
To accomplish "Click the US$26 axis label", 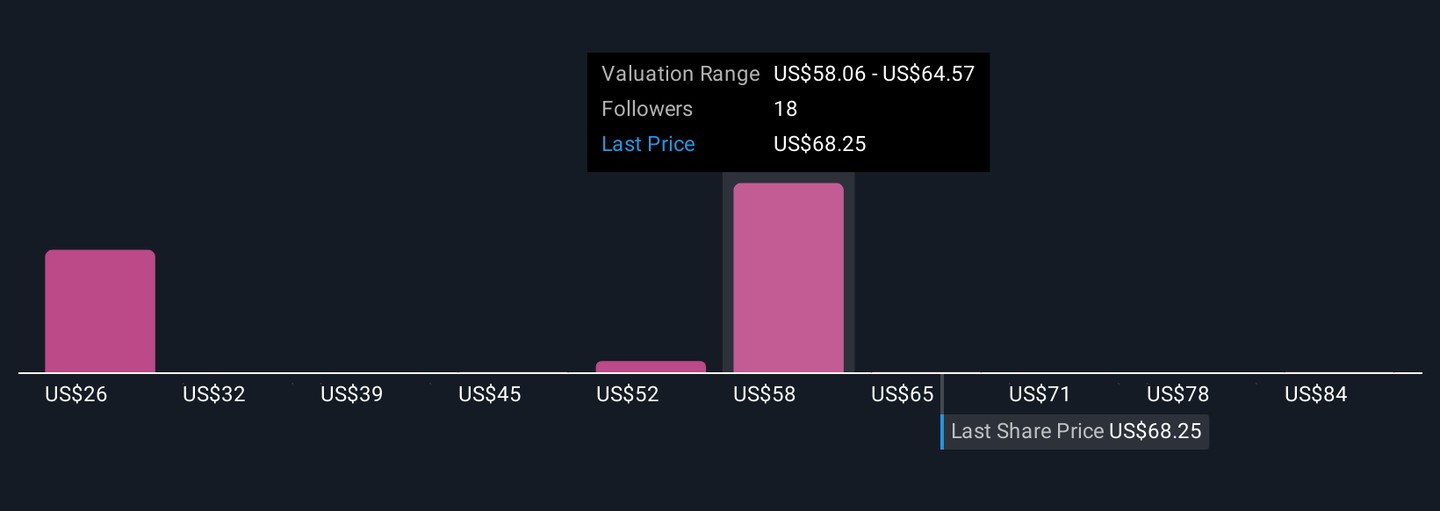I will (x=76, y=395).
